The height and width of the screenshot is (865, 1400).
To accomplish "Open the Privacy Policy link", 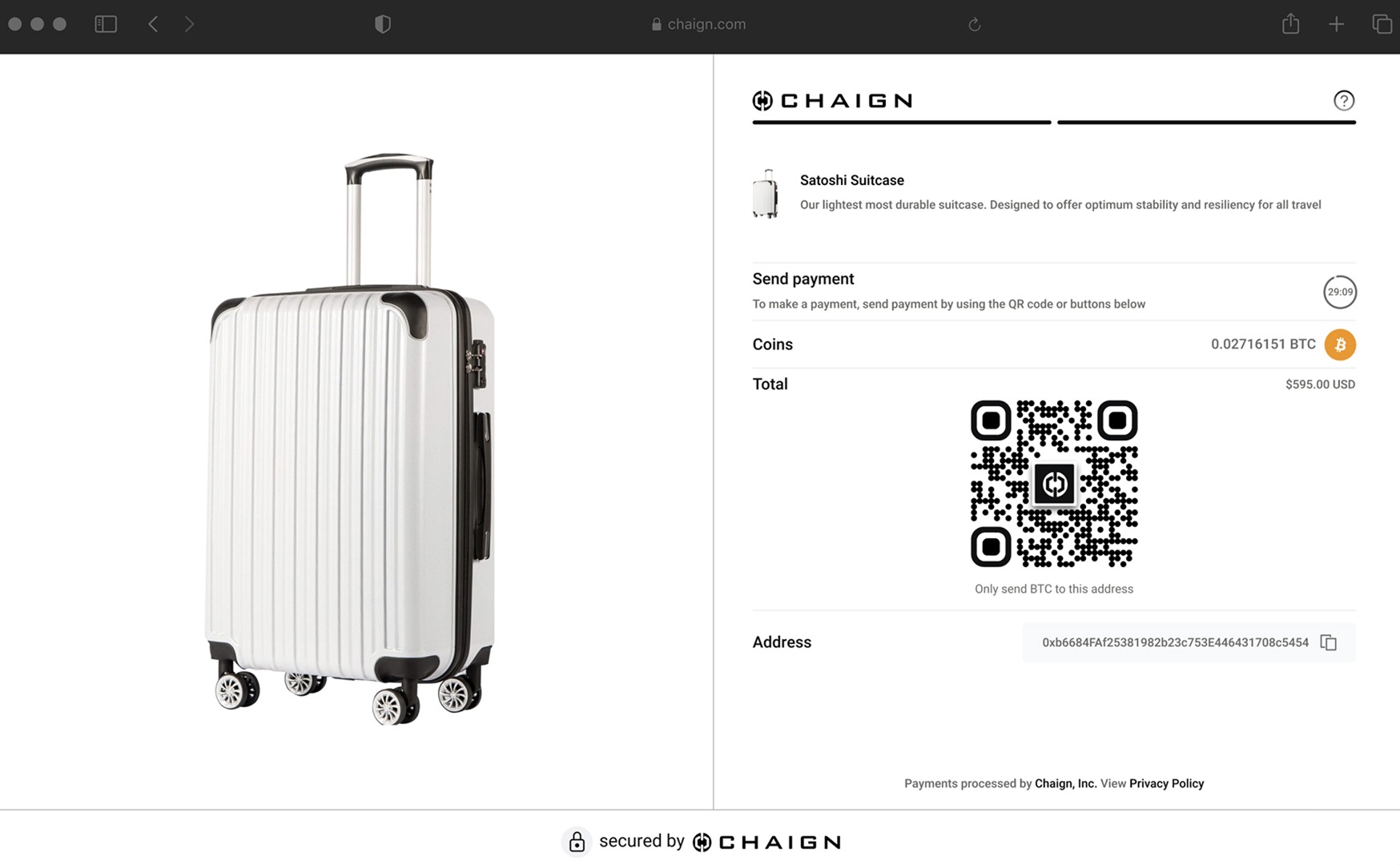I will pyautogui.click(x=1166, y=783).
